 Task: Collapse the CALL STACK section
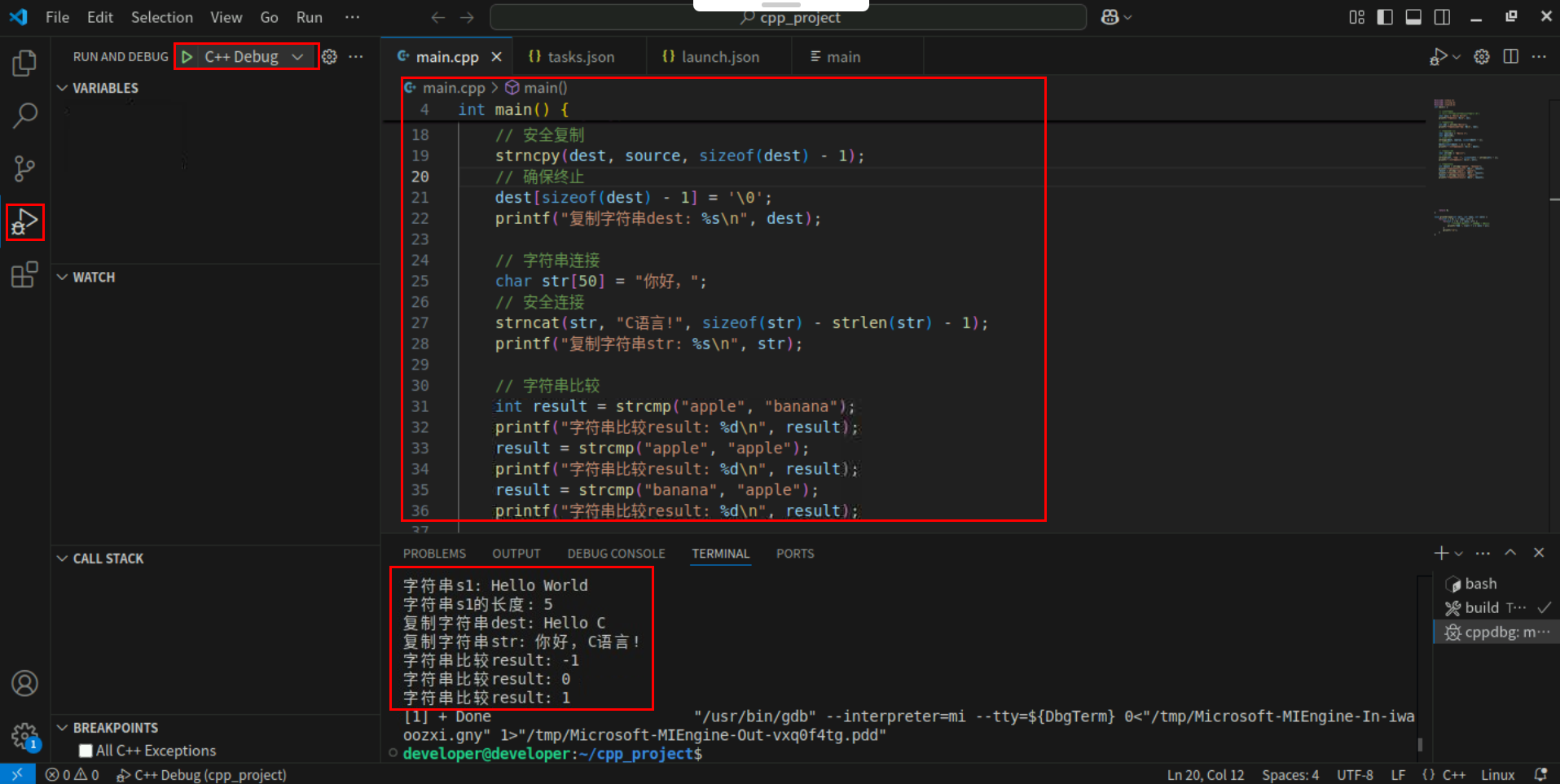click(x=62, y=558)
